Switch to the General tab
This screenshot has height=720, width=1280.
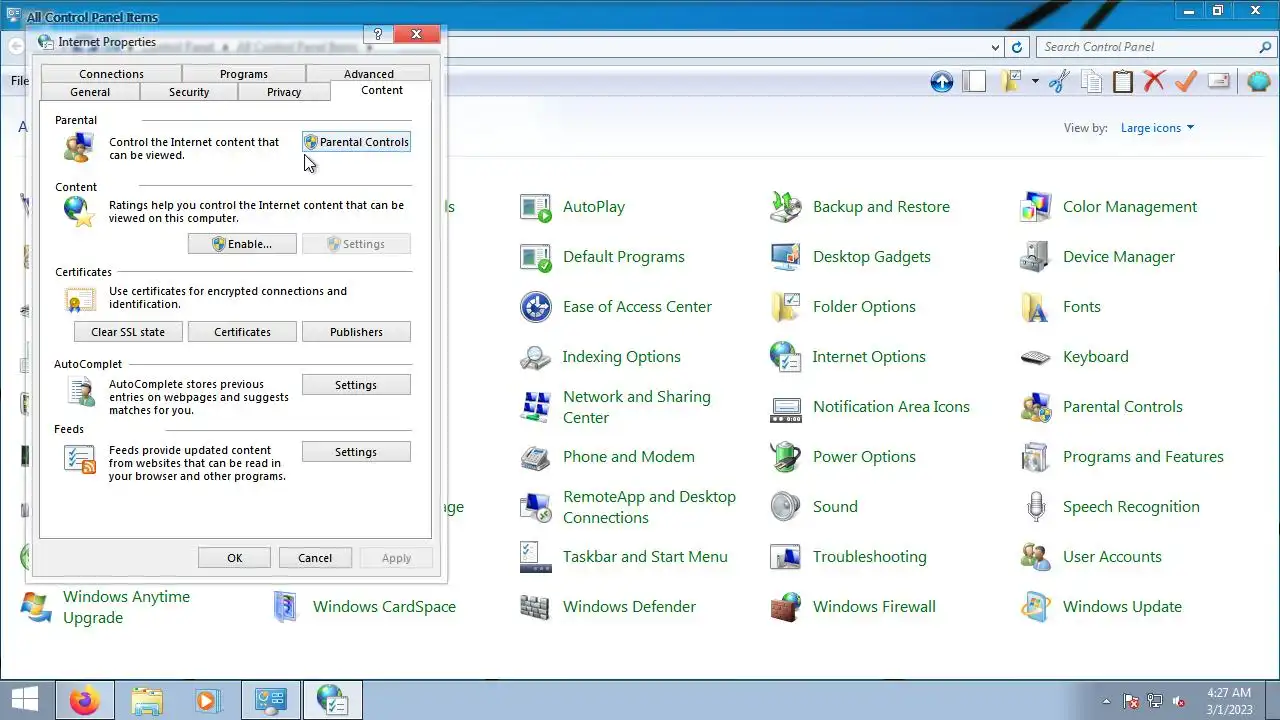coord(90,92)
